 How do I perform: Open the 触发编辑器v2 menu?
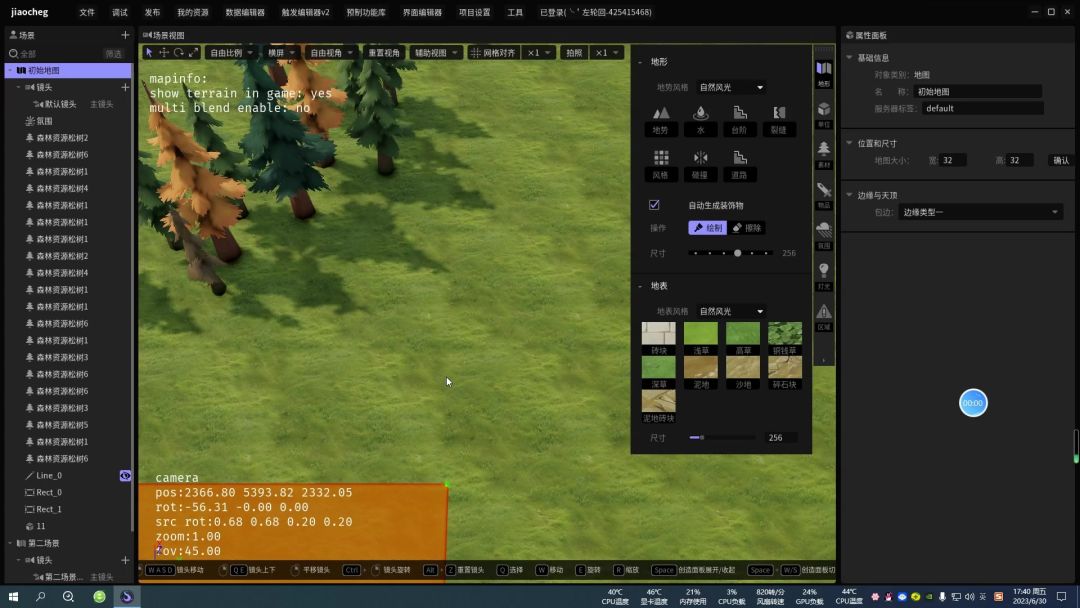(x=305, y=12)
